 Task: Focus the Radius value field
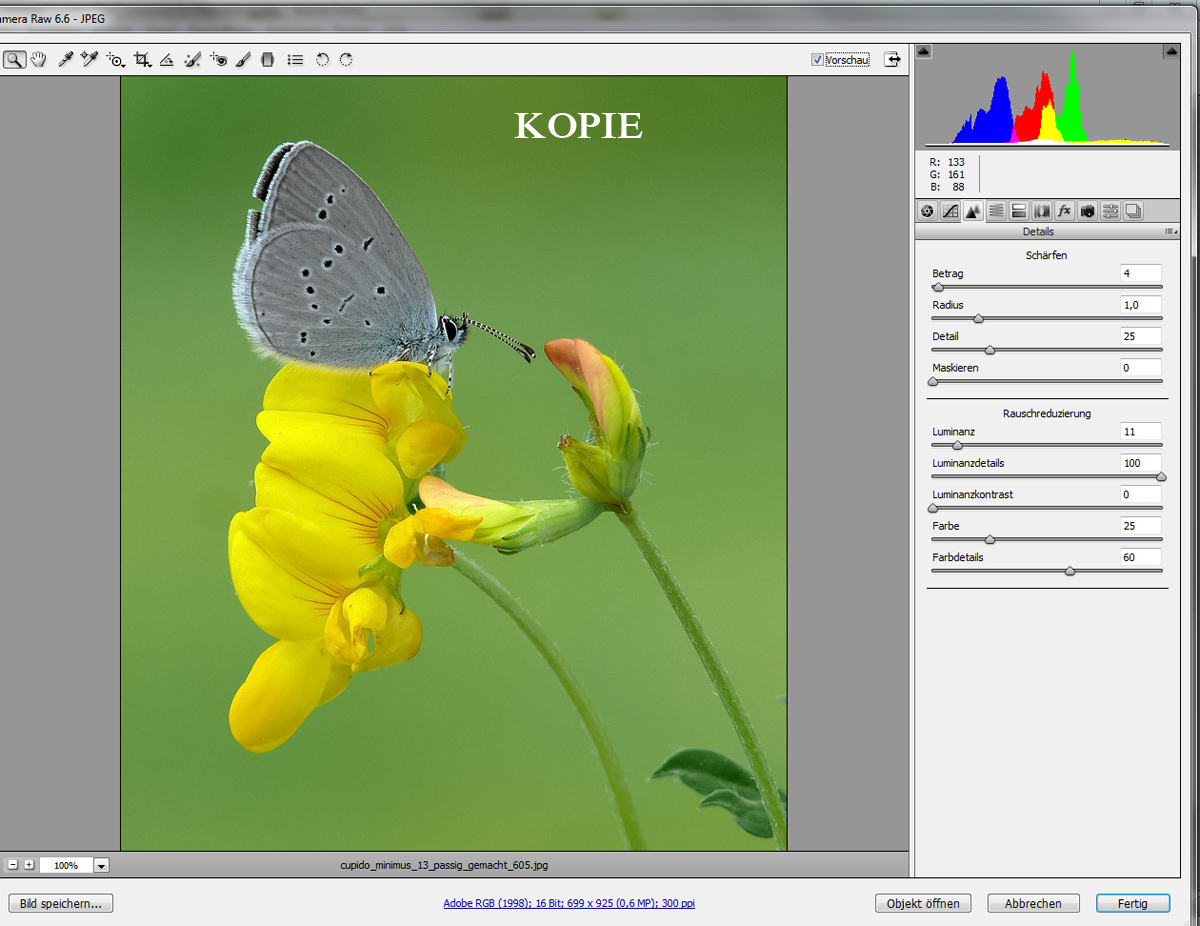pos(1141,304)
